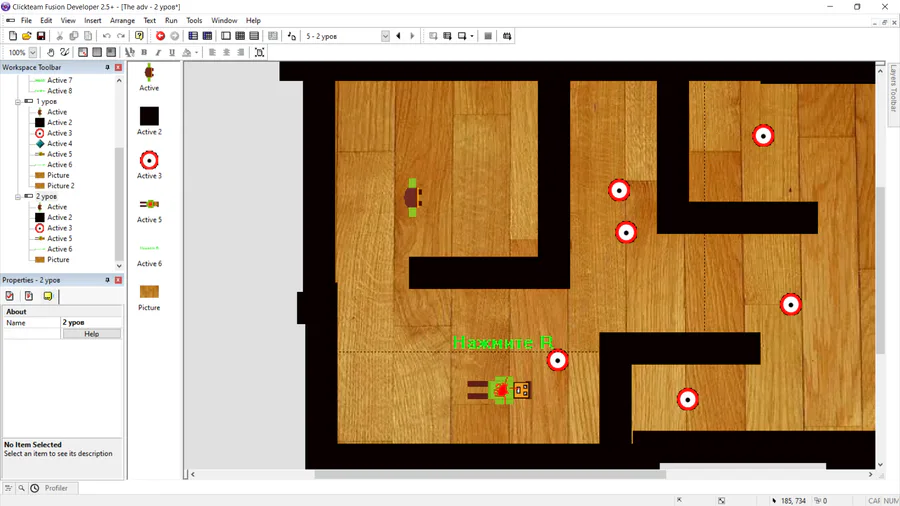Click the text color swatch icon
Screen dimensions: 900x506
[x=187, y=52]
